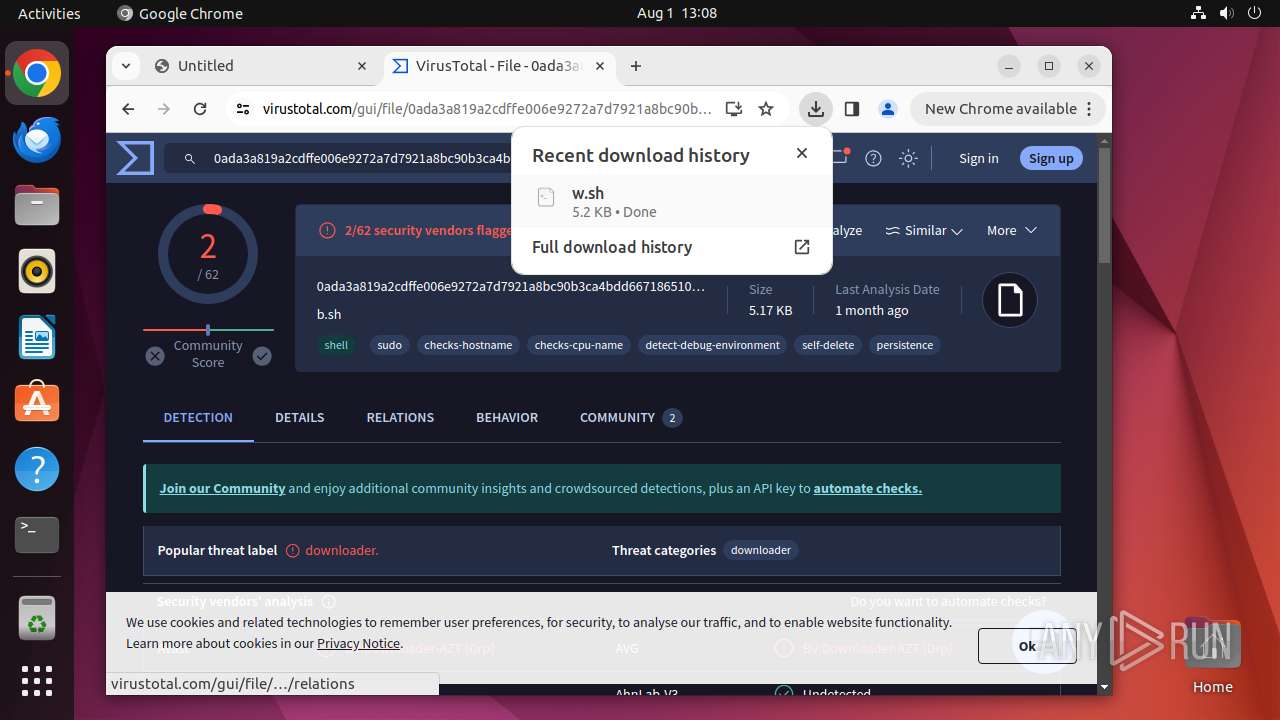Switch to the COMMUNITY tab
Image resolution: width=1280 pixels, height=720 pixels.
tap(630, 417)
